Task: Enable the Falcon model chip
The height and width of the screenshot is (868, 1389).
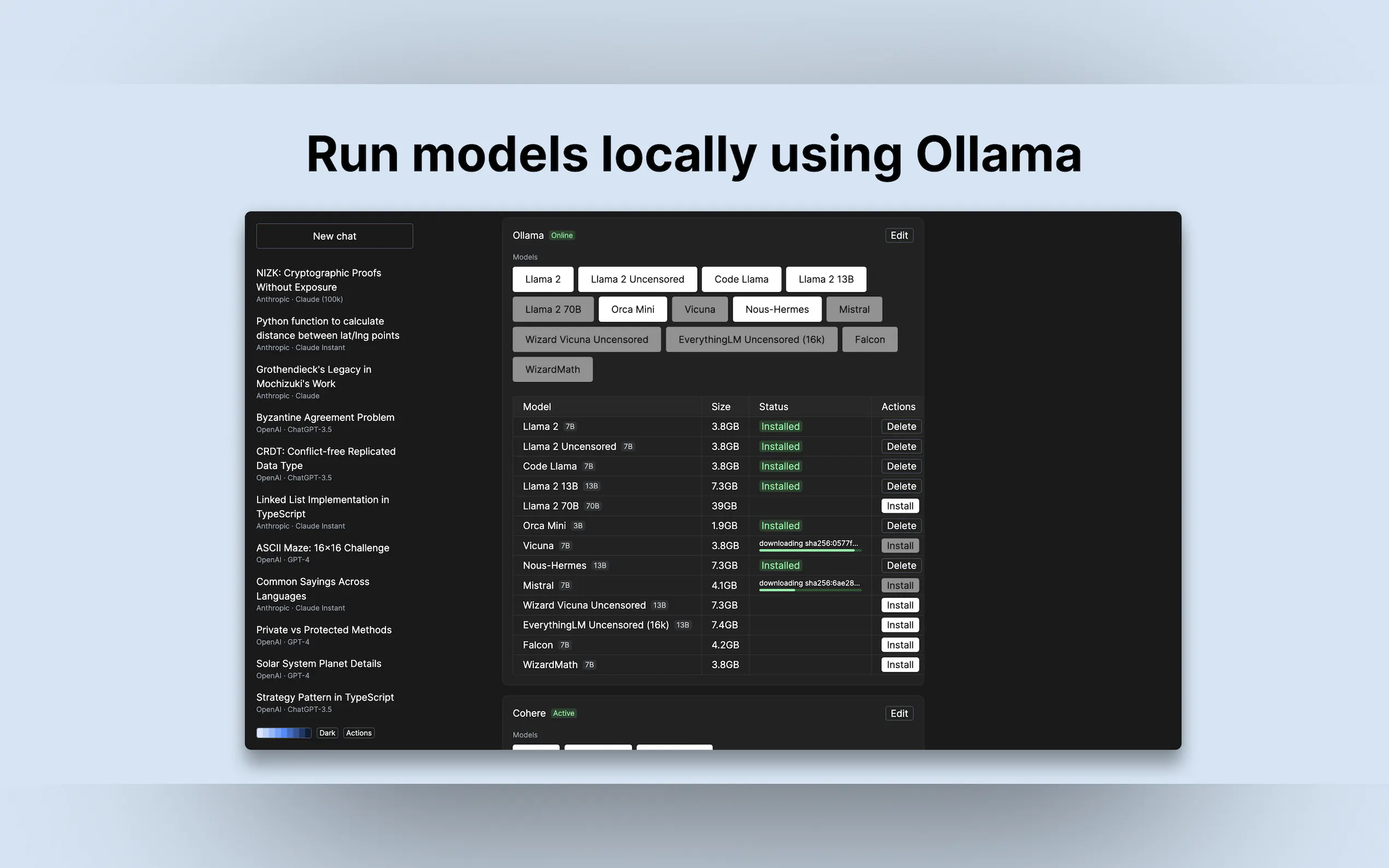Action: [870, 339]
